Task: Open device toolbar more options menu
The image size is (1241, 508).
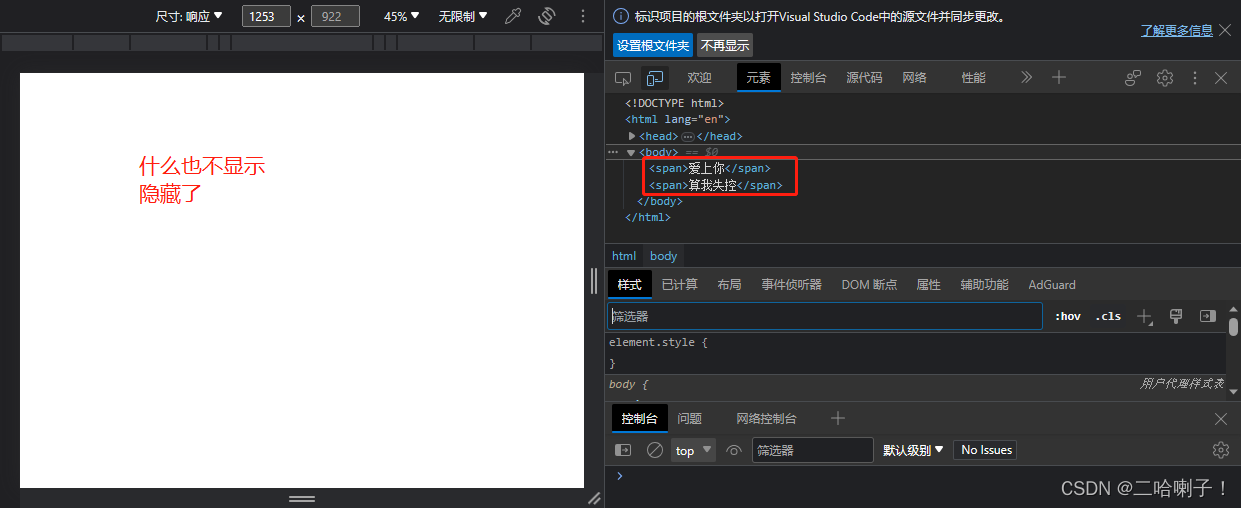Action: [x=583, y=17]
